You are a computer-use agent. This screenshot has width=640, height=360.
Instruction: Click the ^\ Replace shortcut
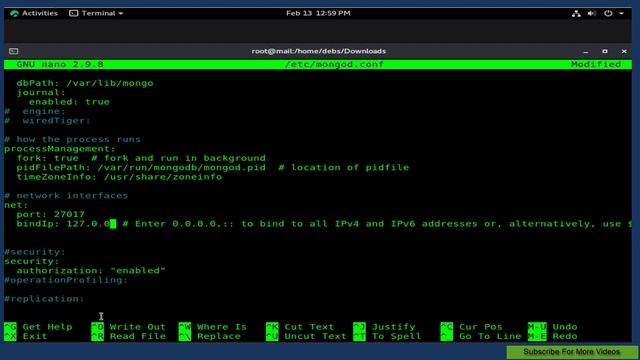tap(210, 336)
